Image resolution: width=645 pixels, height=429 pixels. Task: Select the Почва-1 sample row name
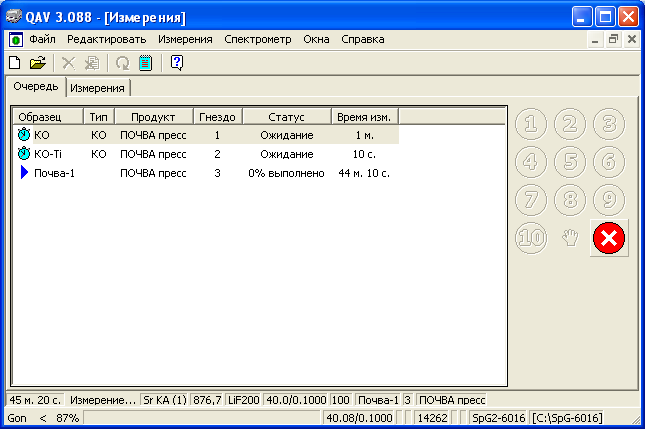[x=54, y=173]
